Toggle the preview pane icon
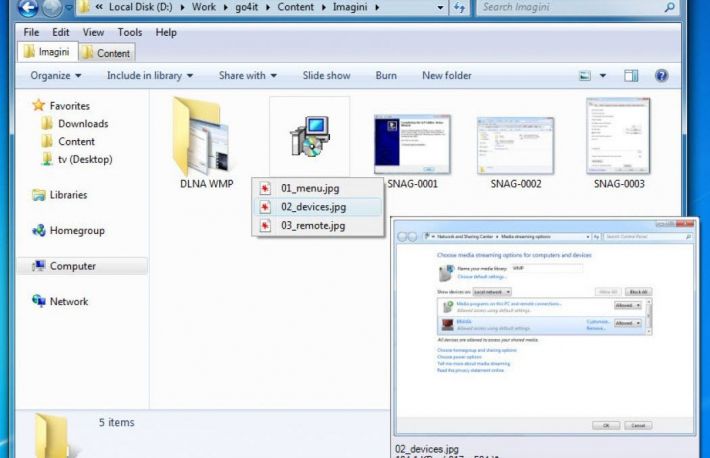Image resolution: width=710 pixels, height=458 pixels. [x=631, y=76]
